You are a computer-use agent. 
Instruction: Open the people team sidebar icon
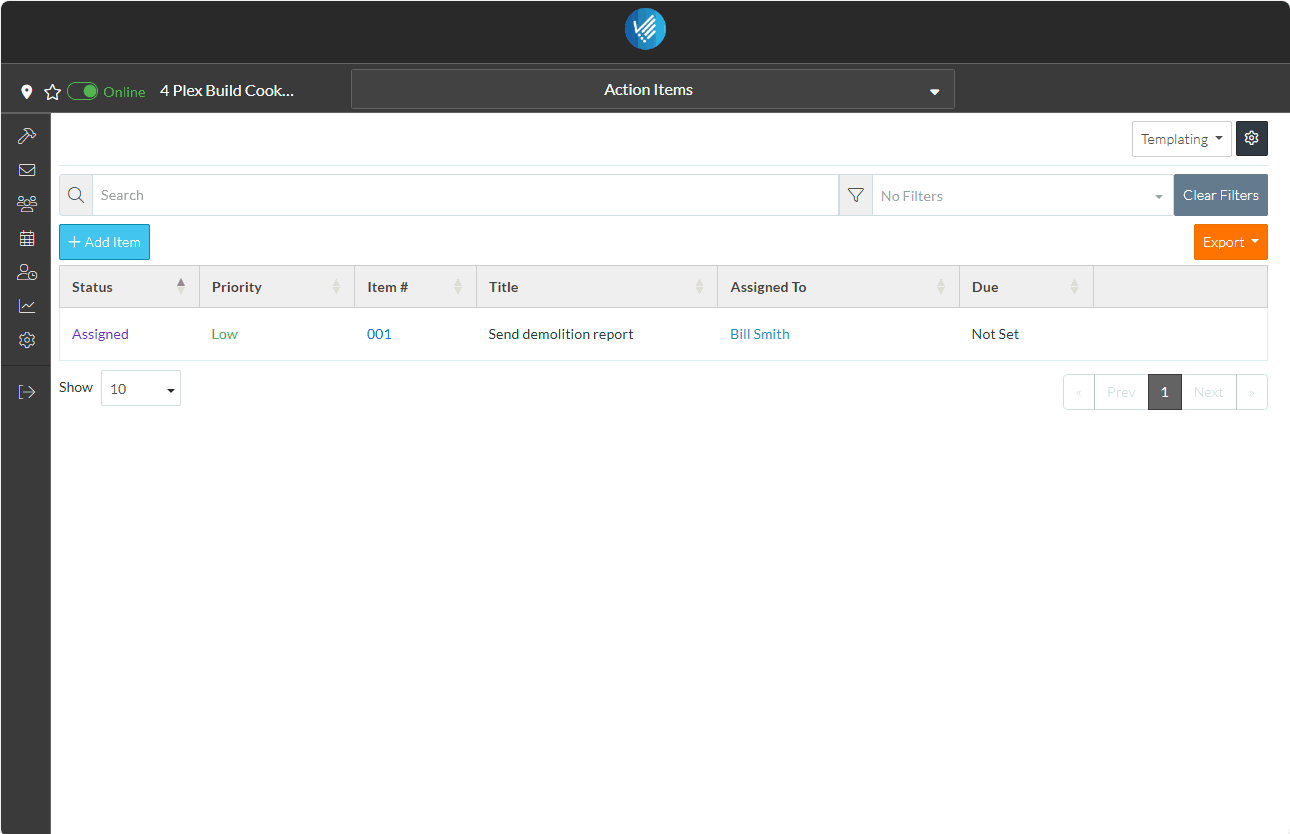(27, 204)
